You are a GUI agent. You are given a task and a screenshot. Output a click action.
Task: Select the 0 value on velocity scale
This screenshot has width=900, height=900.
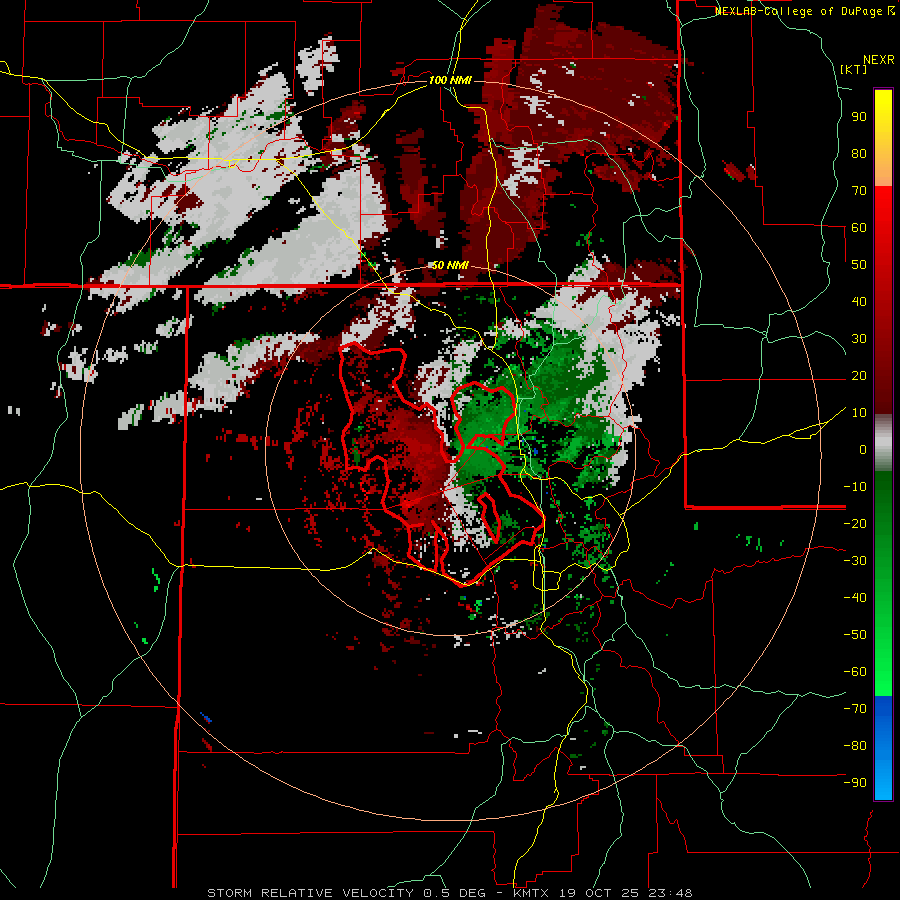point(863,449)
